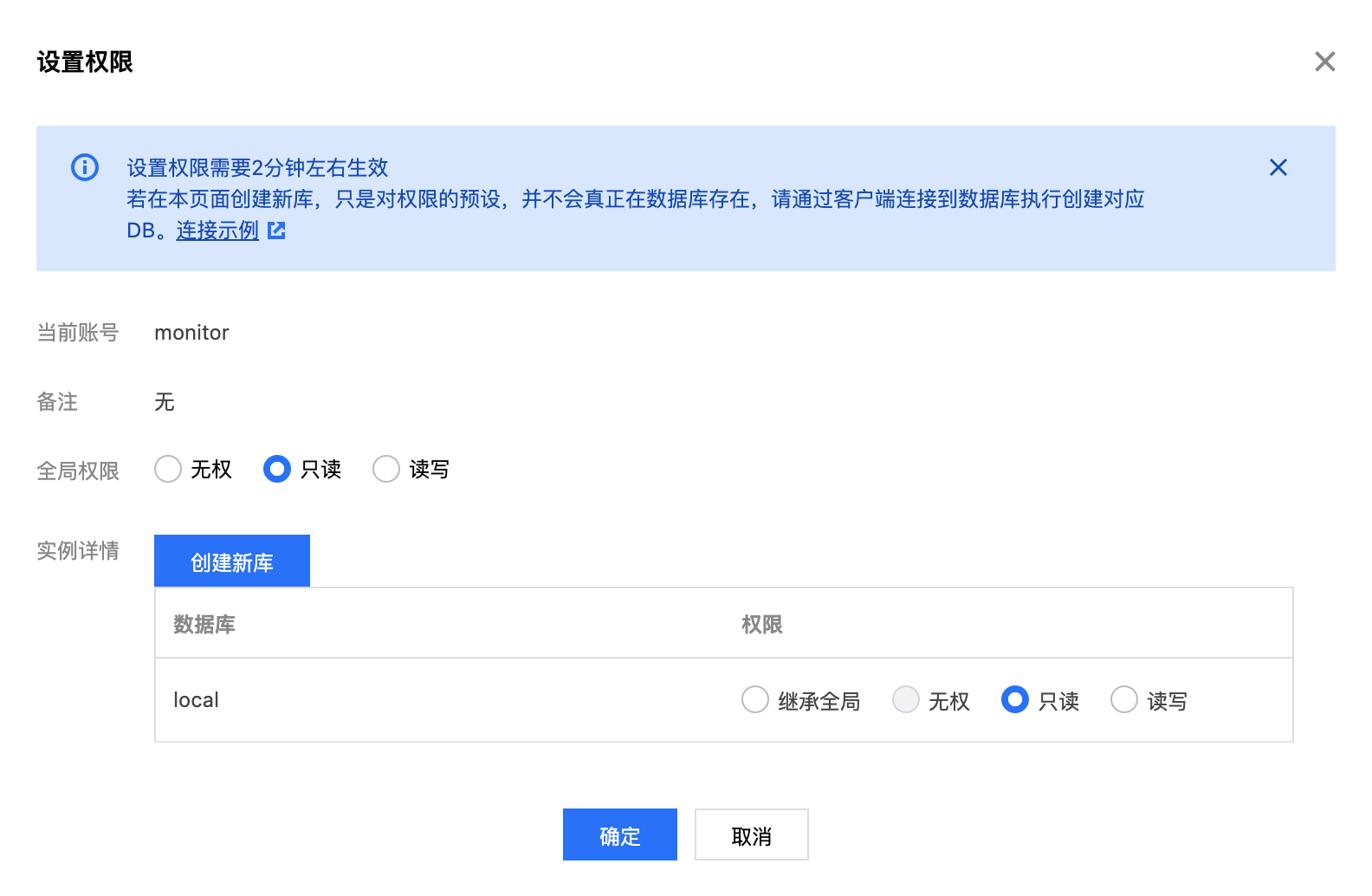Confirm with the 确定 button
Image resolution: width=1372 pixels, height=896 pixels.
pos(620,834)
